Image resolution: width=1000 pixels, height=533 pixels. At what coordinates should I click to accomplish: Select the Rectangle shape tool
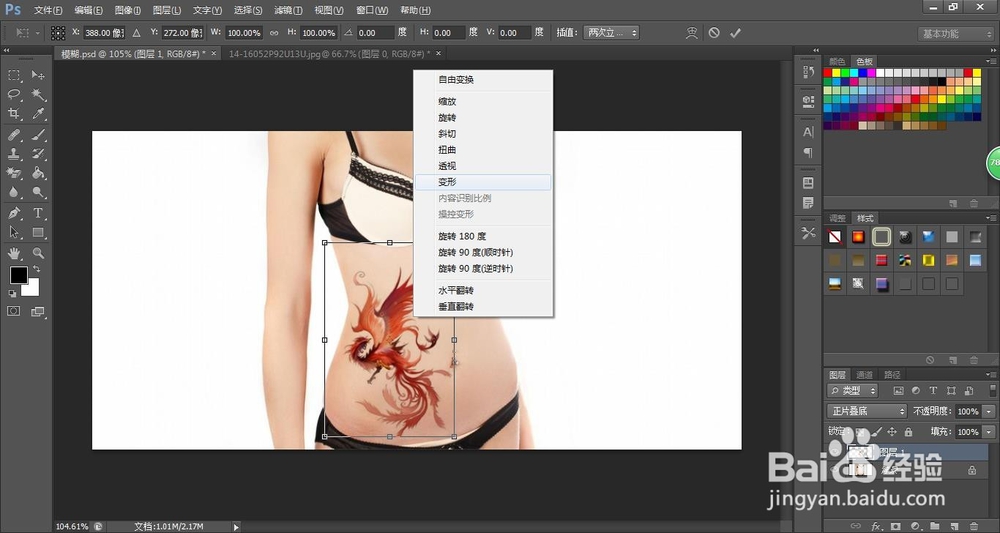[38, 232]
